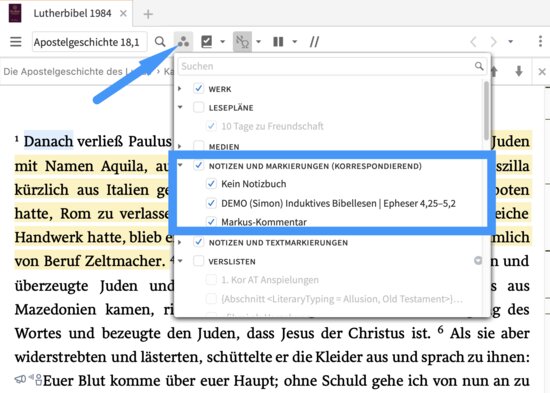Click the word Zeltmacher in the text

[x=125, y=261]
